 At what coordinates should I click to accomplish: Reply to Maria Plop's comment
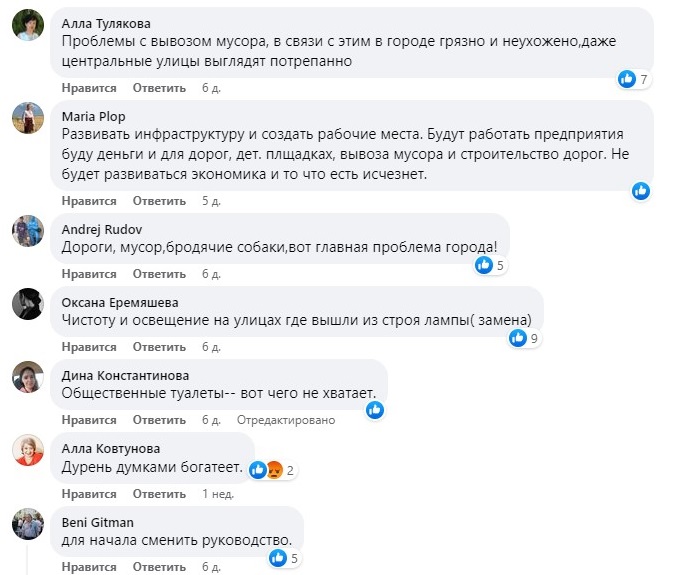coord(159,201)
